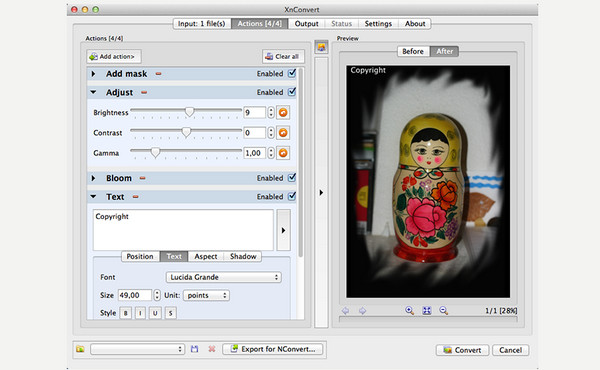
Task: Click the Gamma slider handle
Action: click(155, 152)
